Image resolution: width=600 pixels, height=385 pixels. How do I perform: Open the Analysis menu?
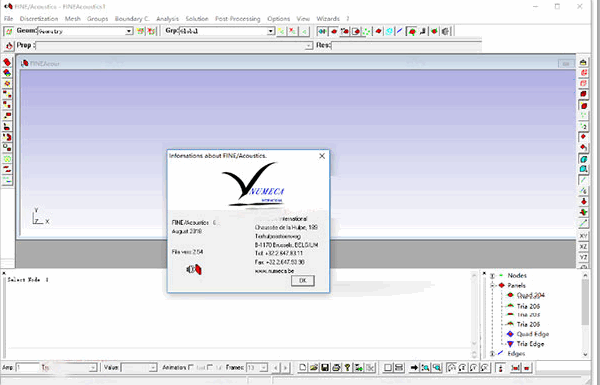coord(167,18)
